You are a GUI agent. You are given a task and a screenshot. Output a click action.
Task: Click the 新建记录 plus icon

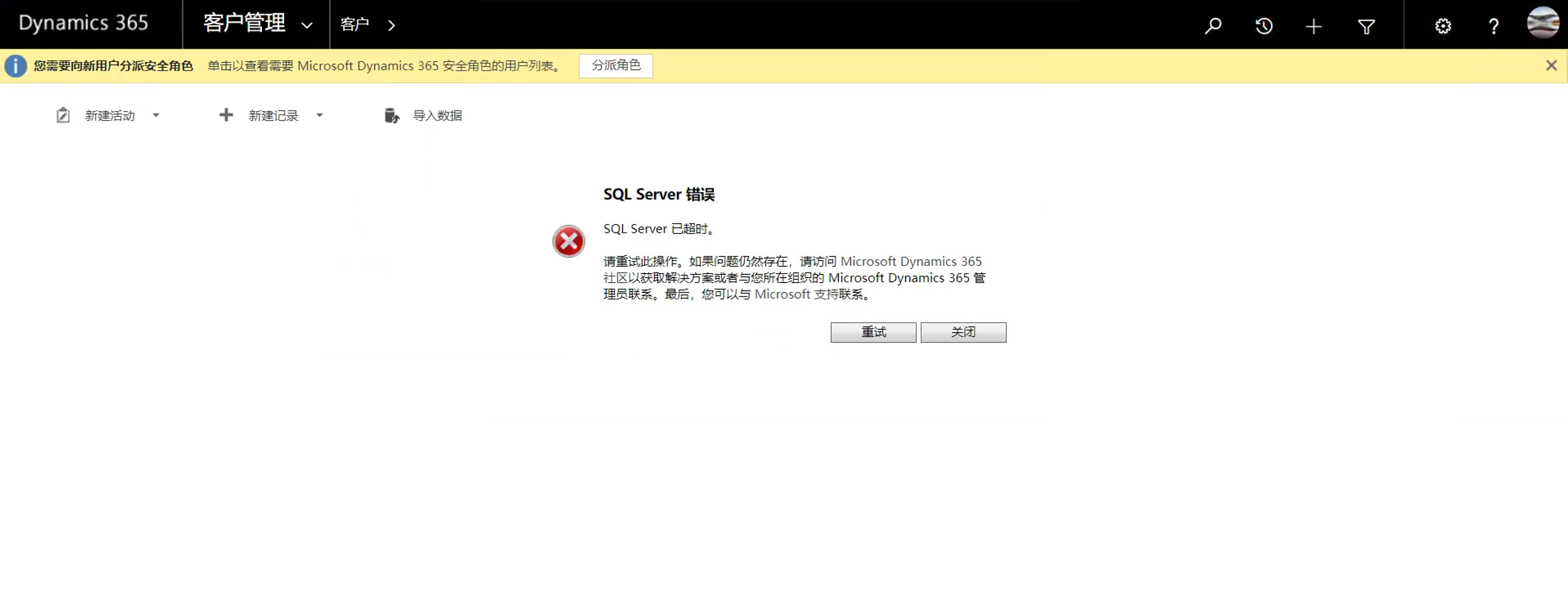[226, 115]
